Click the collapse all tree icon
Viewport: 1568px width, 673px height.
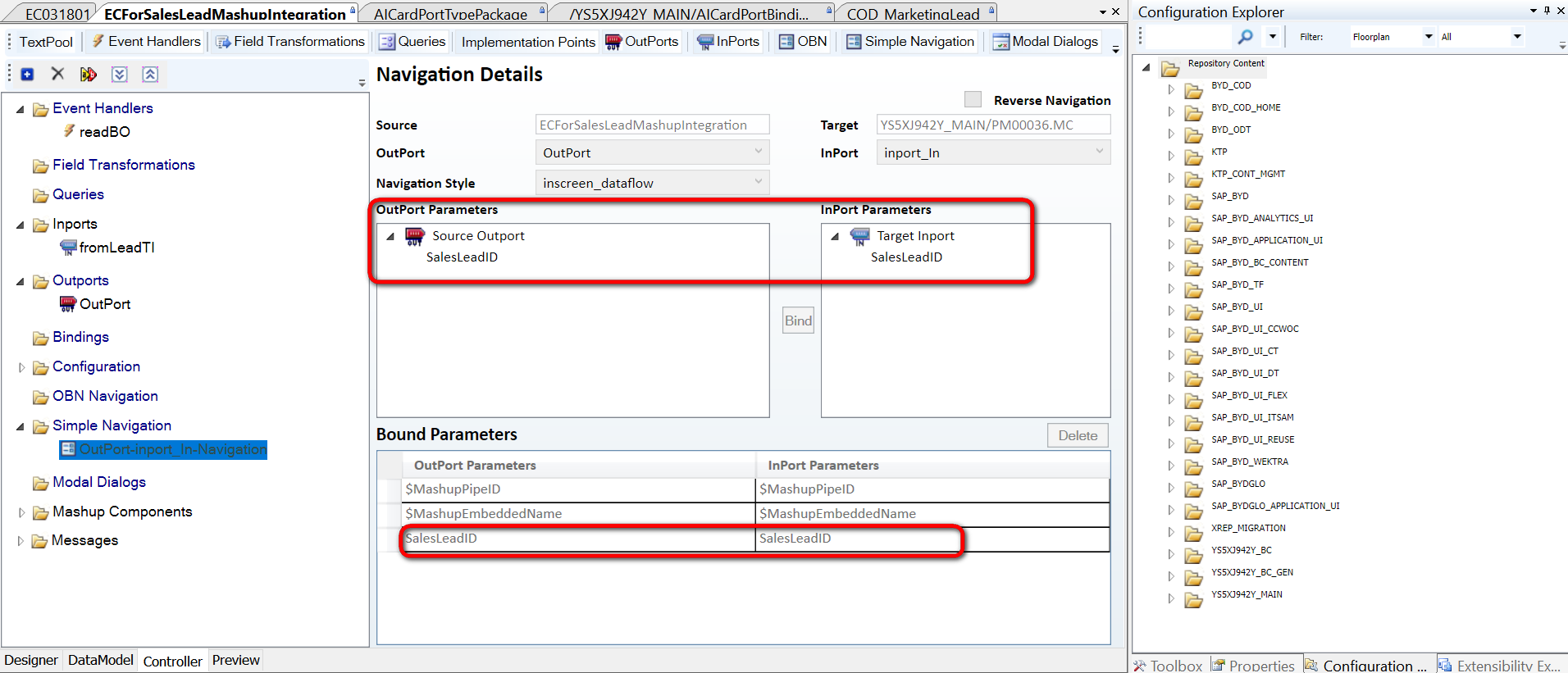(x=150, y=75)
